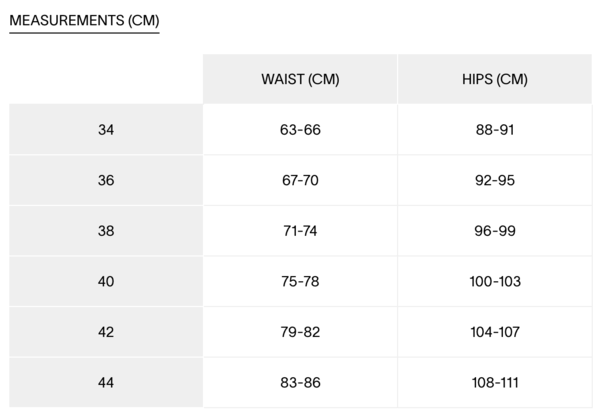
Task: Click the 96-99 hips measurement cell
Action: pyautogui.click(x=495, y=231)
